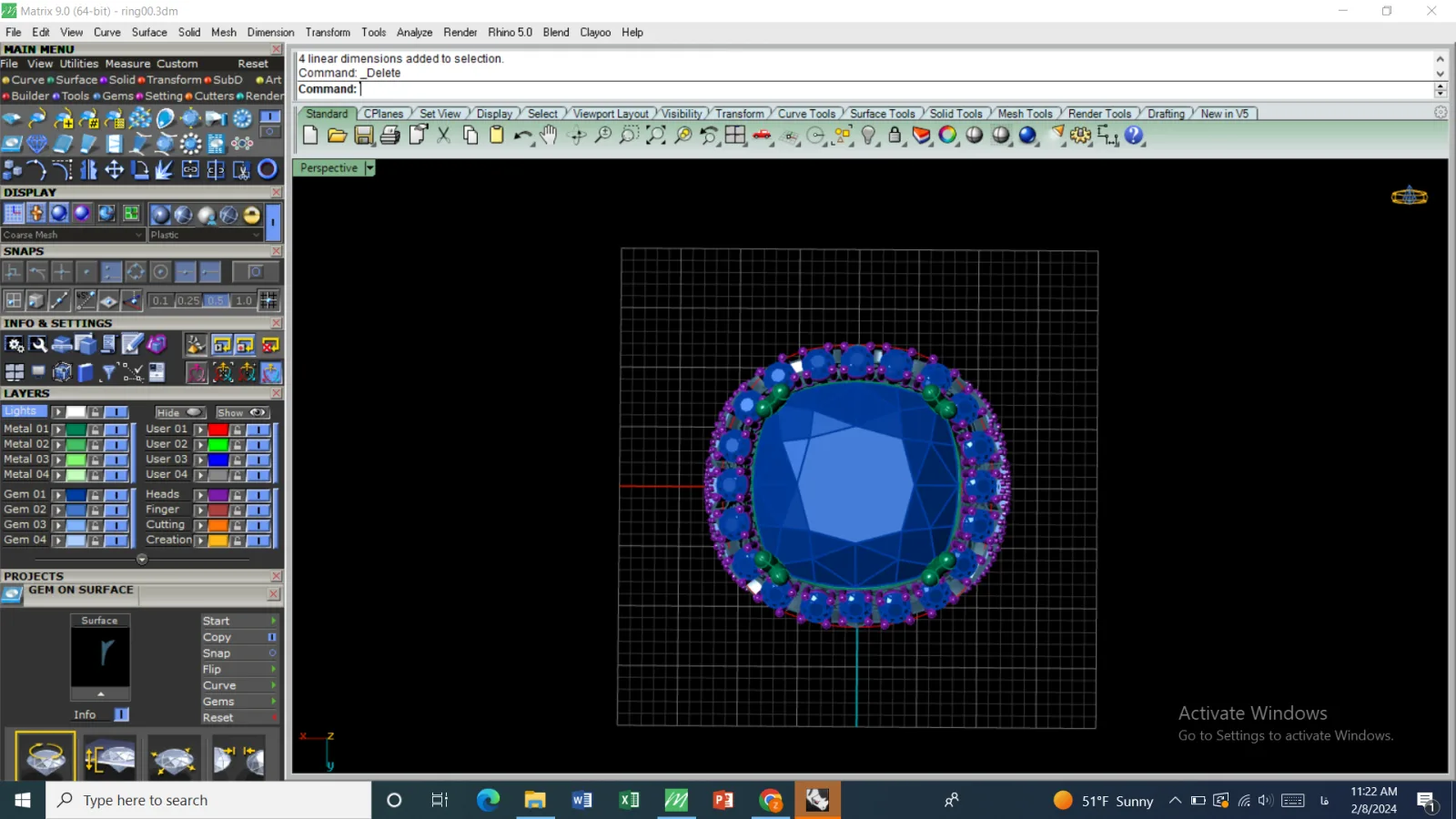Click the Print icon in Standard toolbar
The width and height of the screenshot is (1456, 819).
[390, 136]
